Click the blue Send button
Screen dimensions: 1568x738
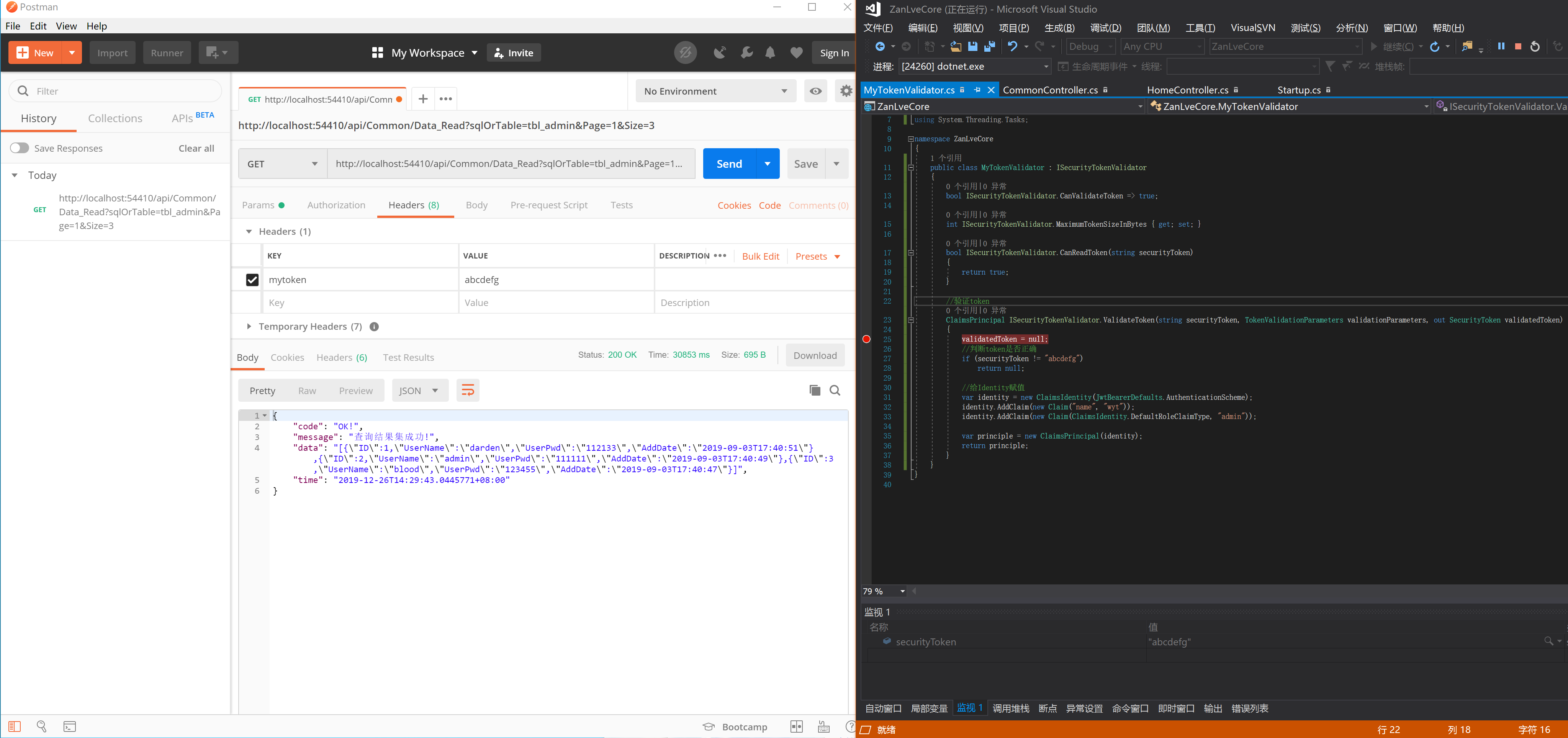click(x=729, y=164)
